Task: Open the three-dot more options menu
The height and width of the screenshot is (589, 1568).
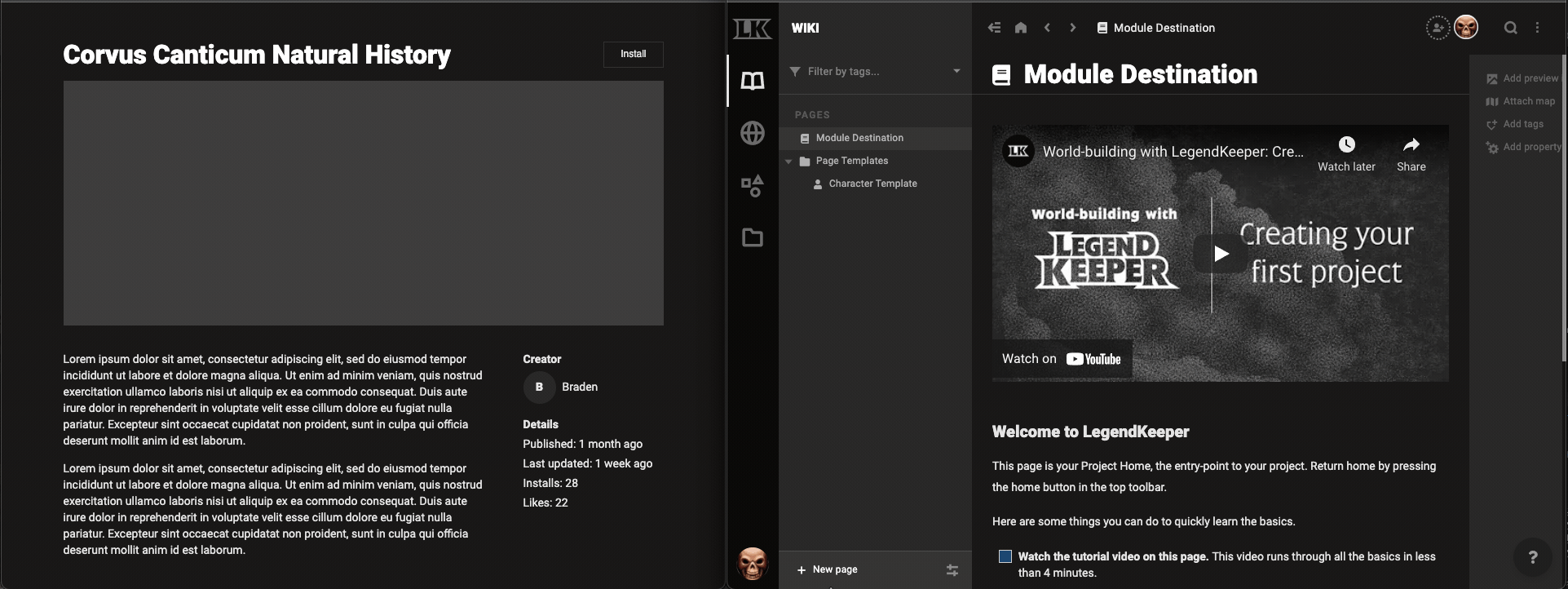Action: coord(1537,28)
